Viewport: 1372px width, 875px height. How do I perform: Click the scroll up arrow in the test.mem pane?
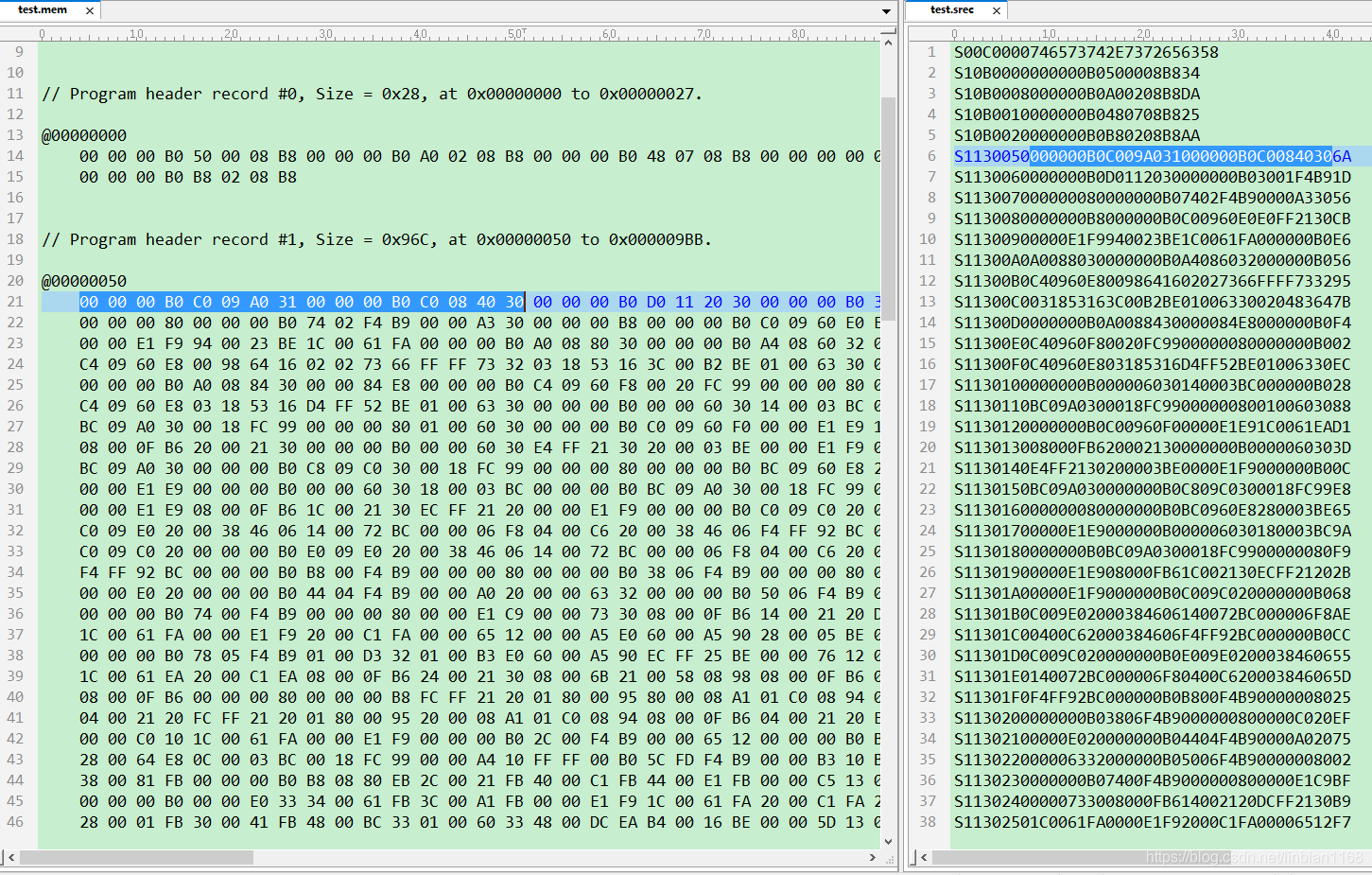pos(888,43)
